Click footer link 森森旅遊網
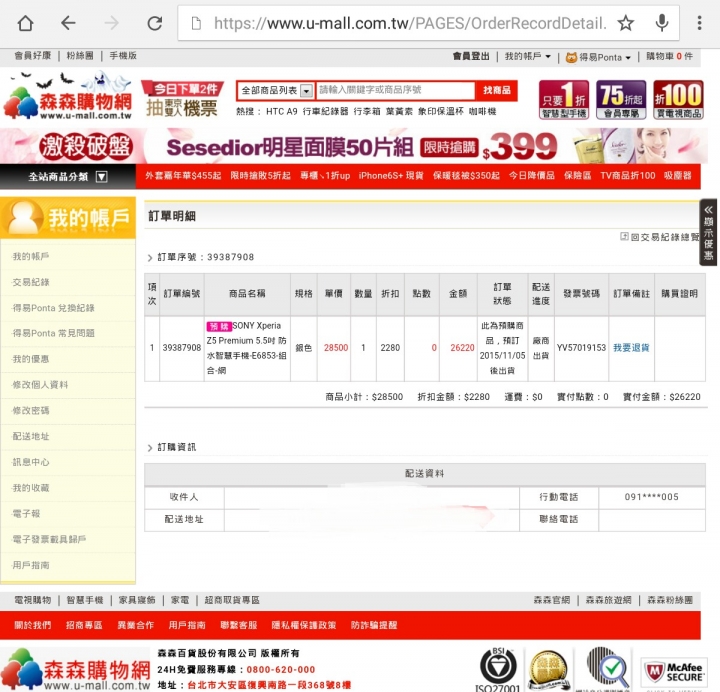The width and height of the screenshot is (720, 692). point(608,600)
